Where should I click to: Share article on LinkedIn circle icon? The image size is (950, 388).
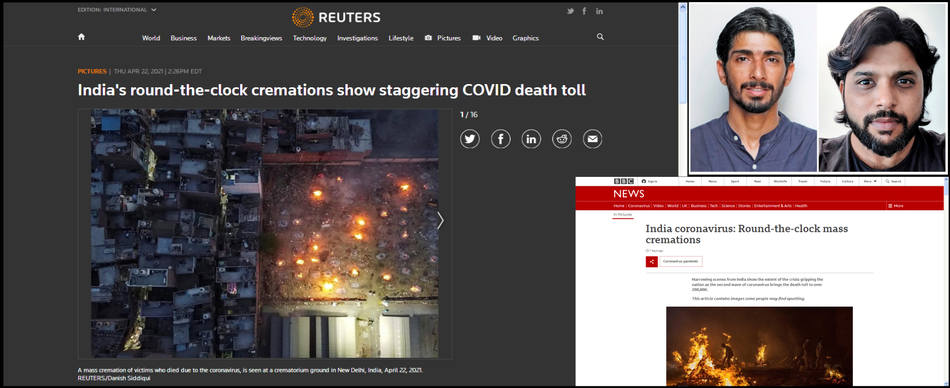pos(531,139)
